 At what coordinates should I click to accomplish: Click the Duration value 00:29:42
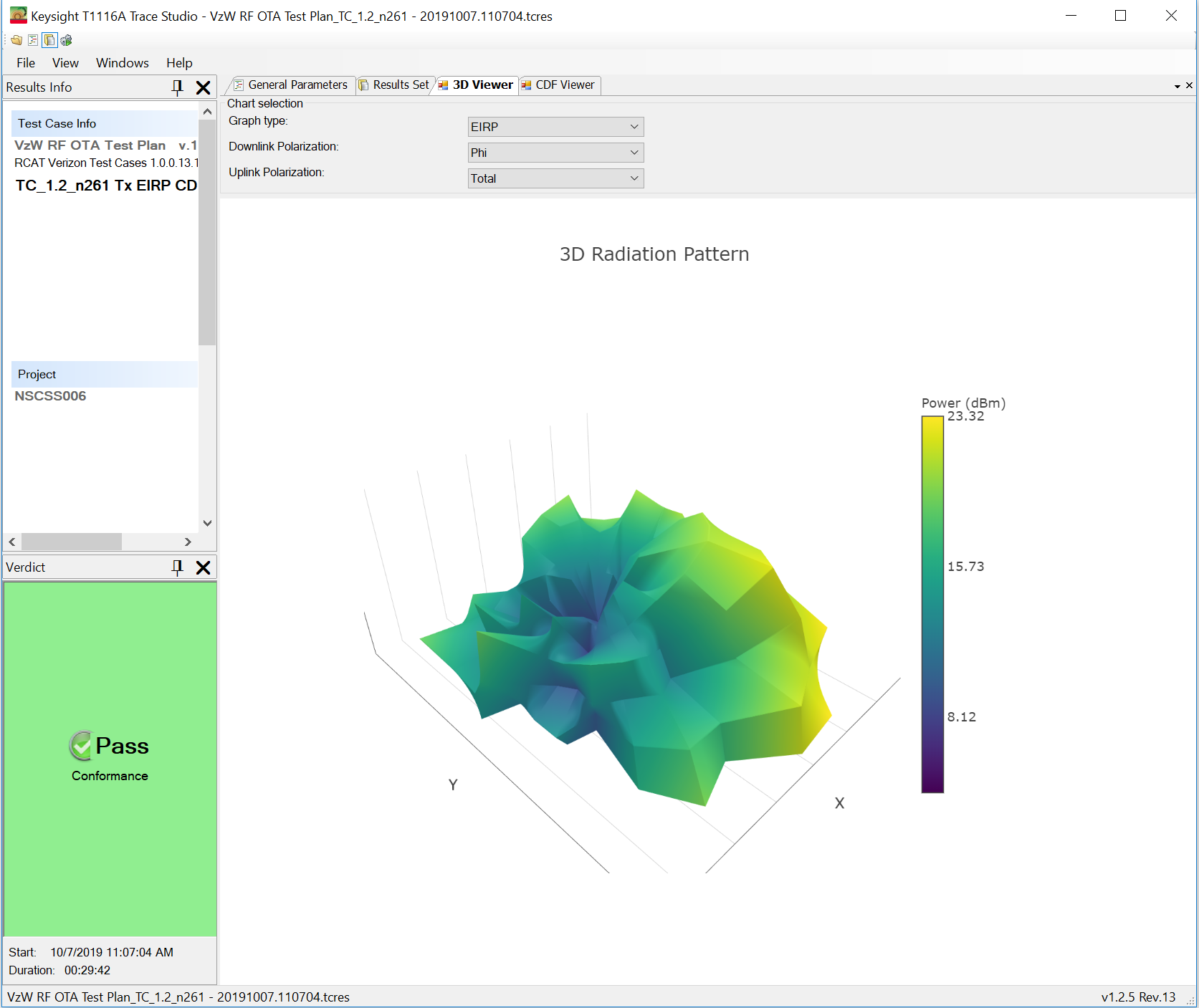click(87, 970)
